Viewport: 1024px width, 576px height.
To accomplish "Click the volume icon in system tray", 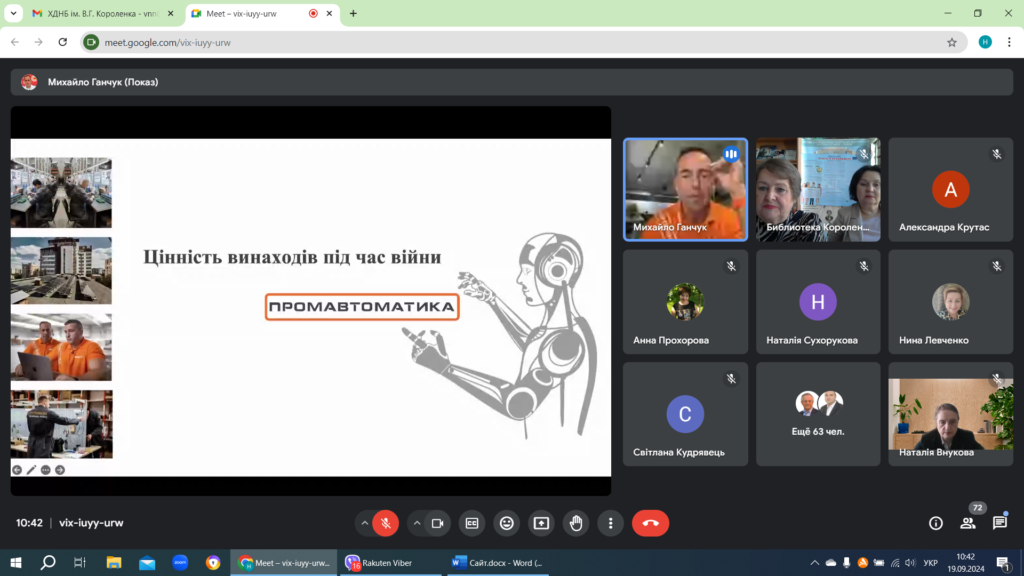I will point(910,562).
